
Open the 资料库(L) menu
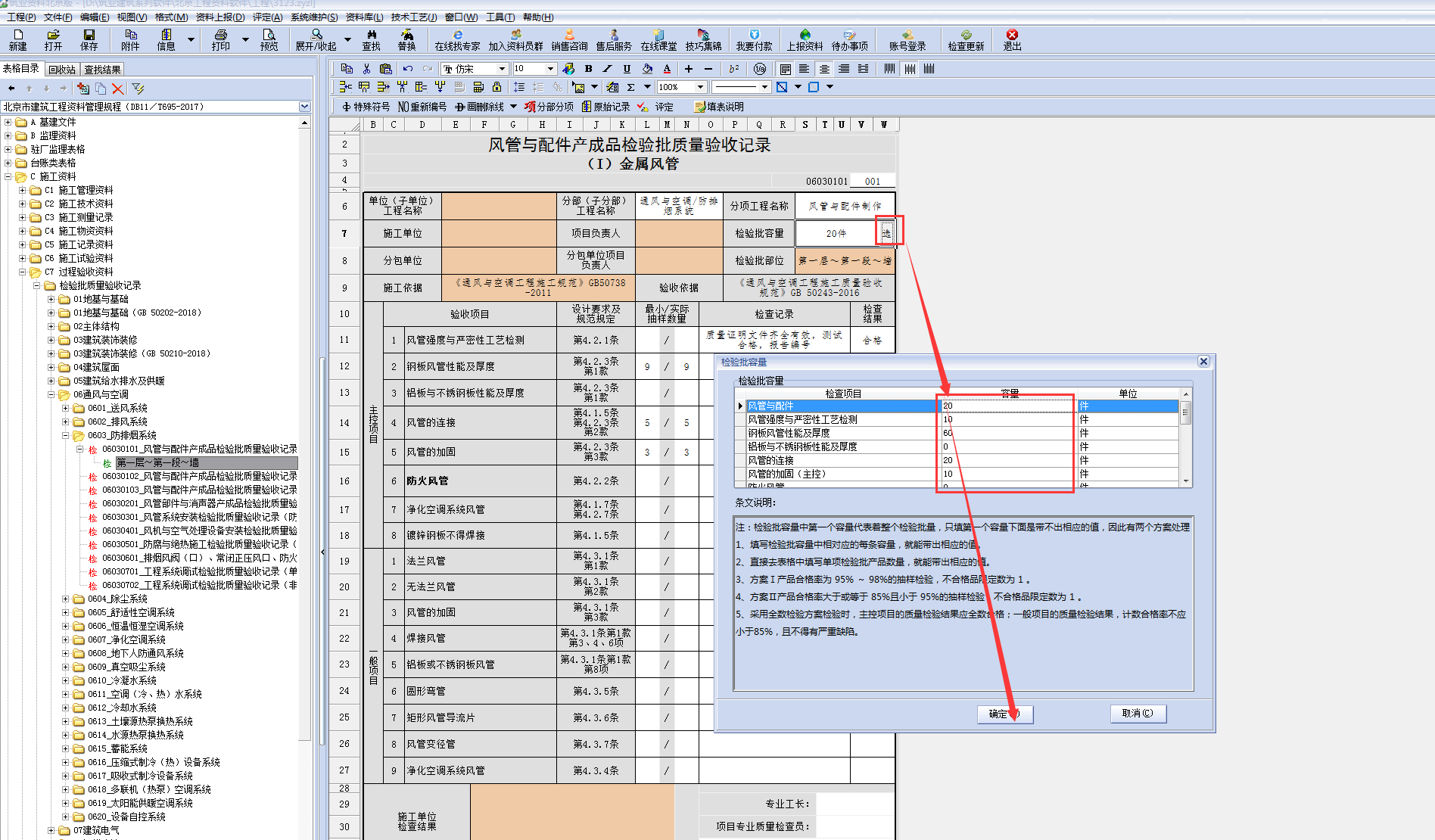coord(364,17)
